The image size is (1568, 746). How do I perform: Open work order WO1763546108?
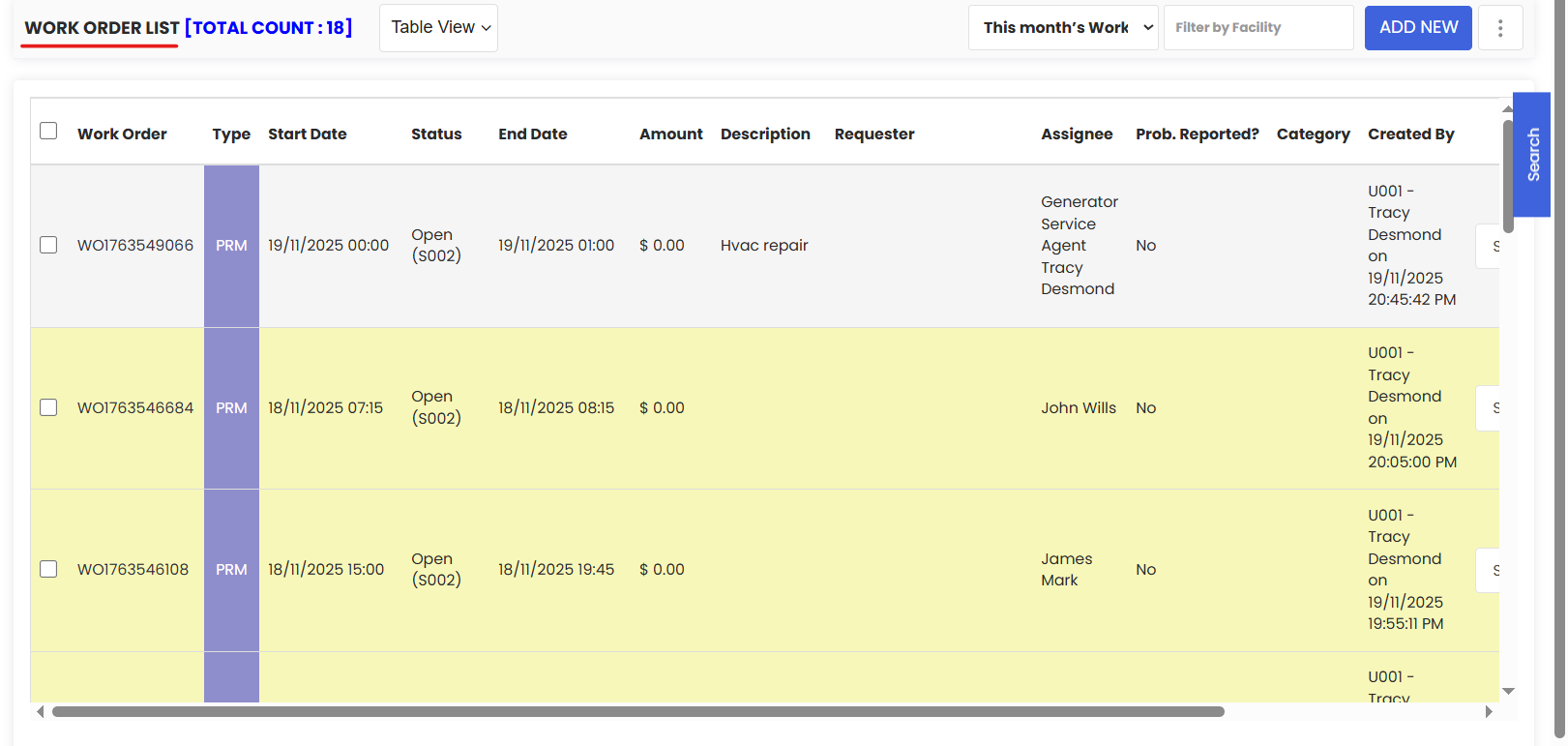pos(133,569)
